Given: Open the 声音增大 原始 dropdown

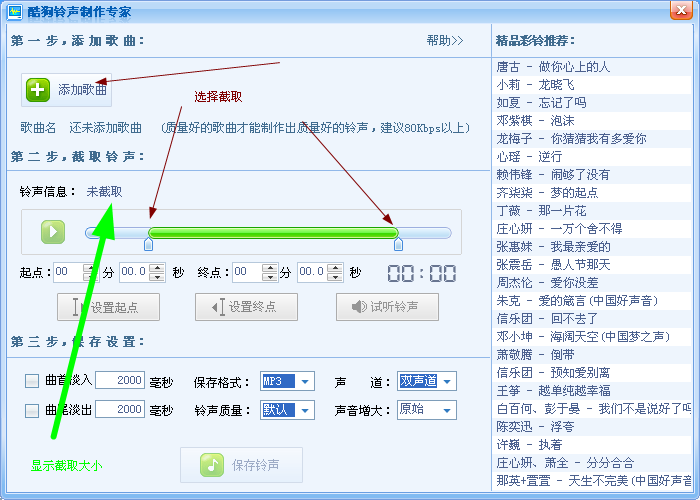Looking at the screenshot, I should tap(427, 410).
